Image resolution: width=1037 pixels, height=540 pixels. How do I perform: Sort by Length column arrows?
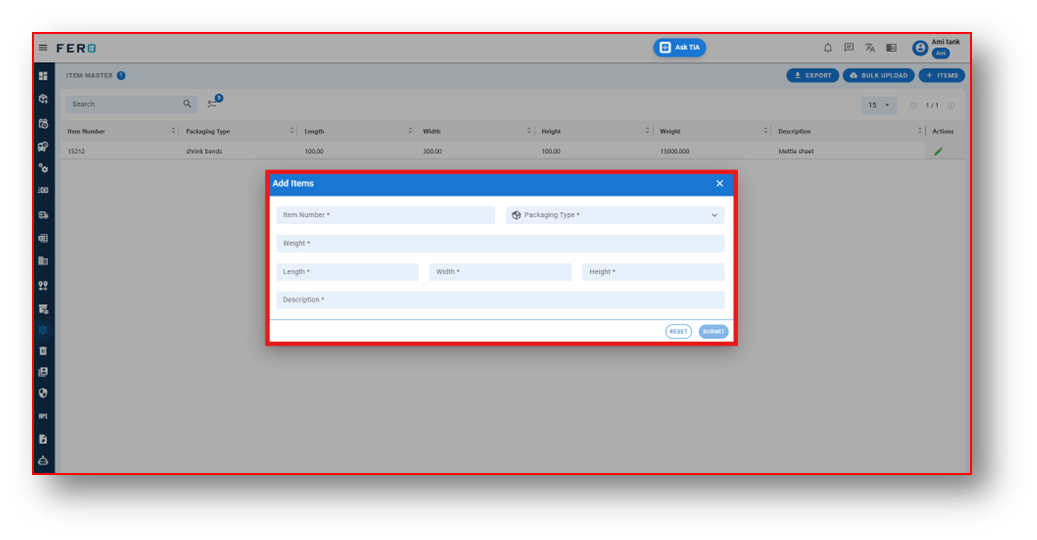[x=410, y=131]
